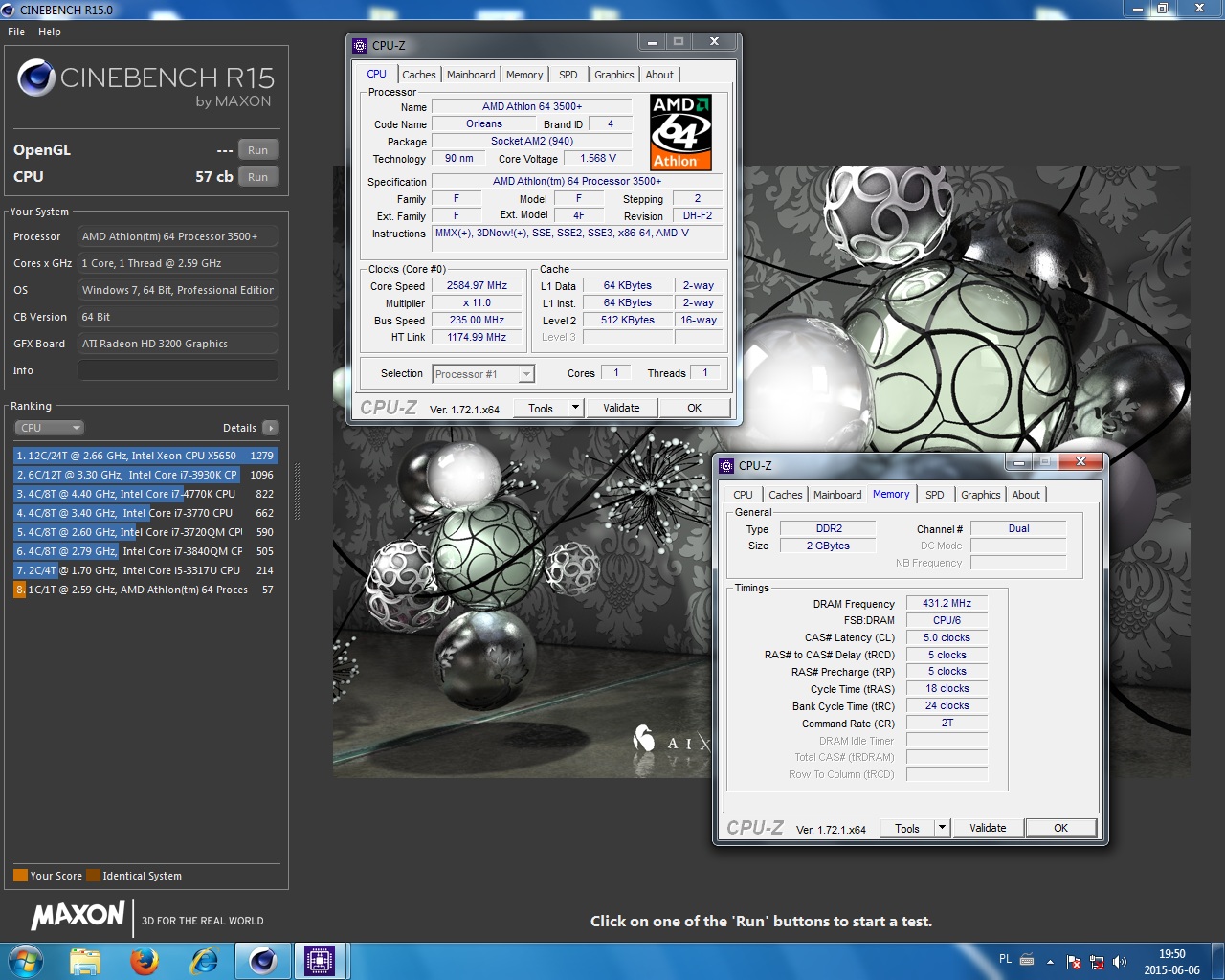Screen dimensions: 1225x980
Task: Select Core i7-3930K ranking row
Action: 145,475
